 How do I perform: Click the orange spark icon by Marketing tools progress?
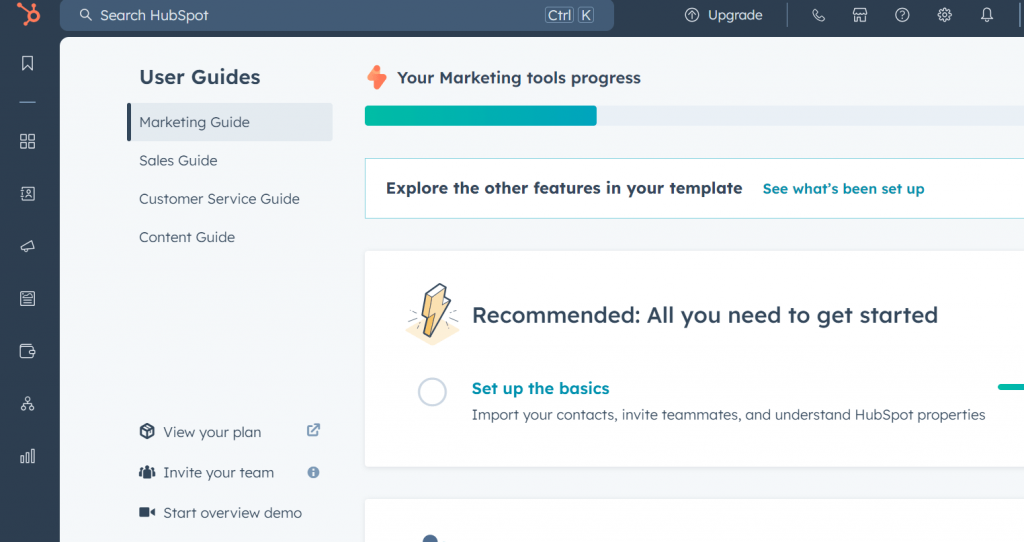coord(377,77)
